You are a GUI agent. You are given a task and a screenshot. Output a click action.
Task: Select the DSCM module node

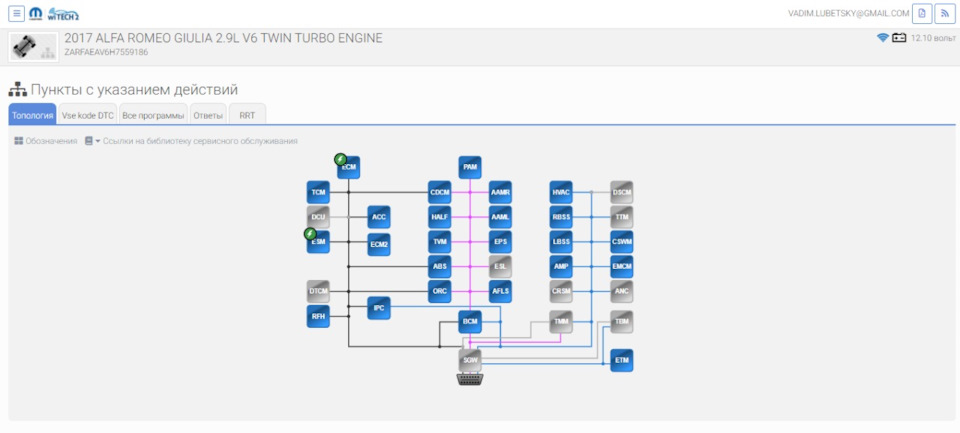(x=622, y=192)
